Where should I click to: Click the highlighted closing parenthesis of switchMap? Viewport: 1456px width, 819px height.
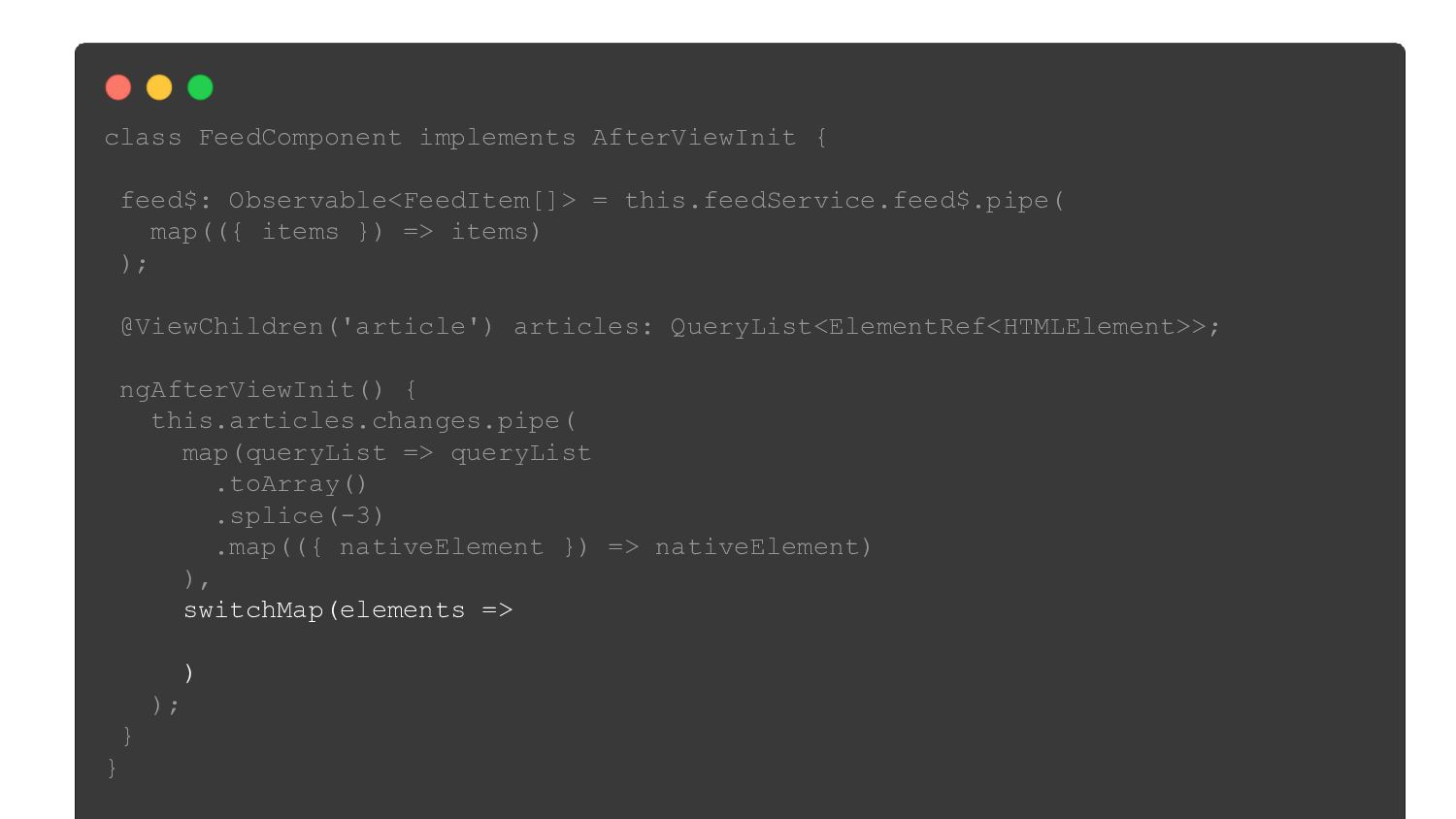189,672
